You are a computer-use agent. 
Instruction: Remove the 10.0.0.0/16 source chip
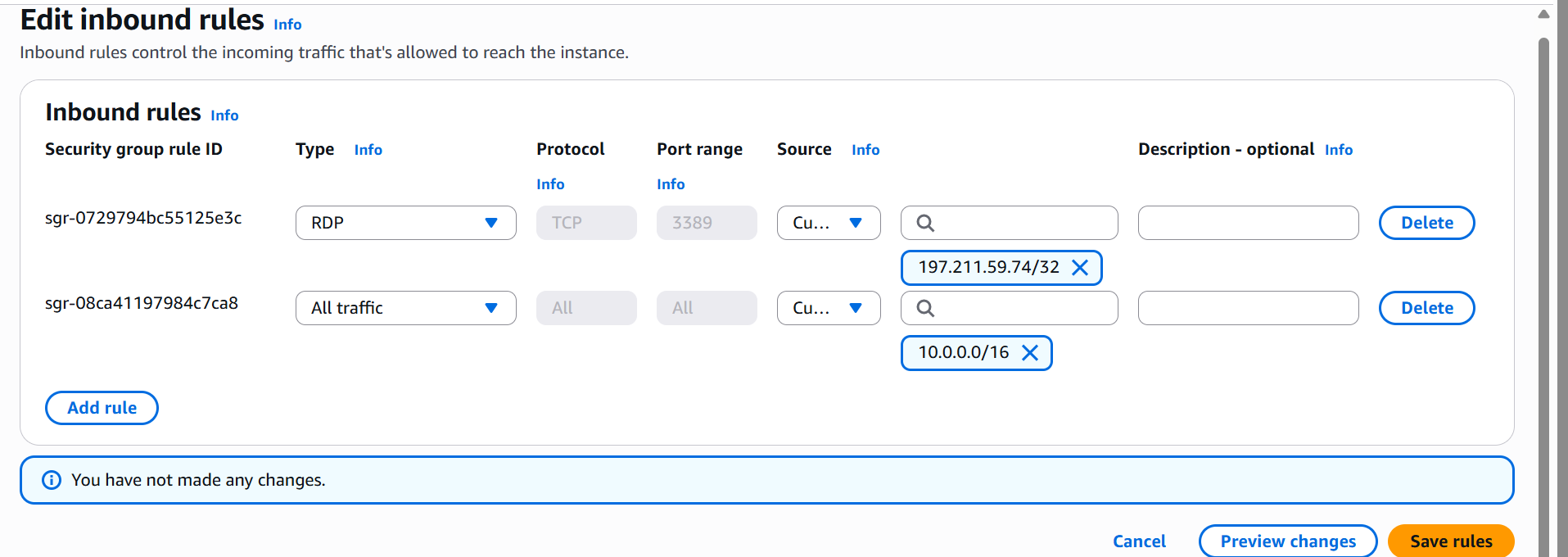[1030, 353]
